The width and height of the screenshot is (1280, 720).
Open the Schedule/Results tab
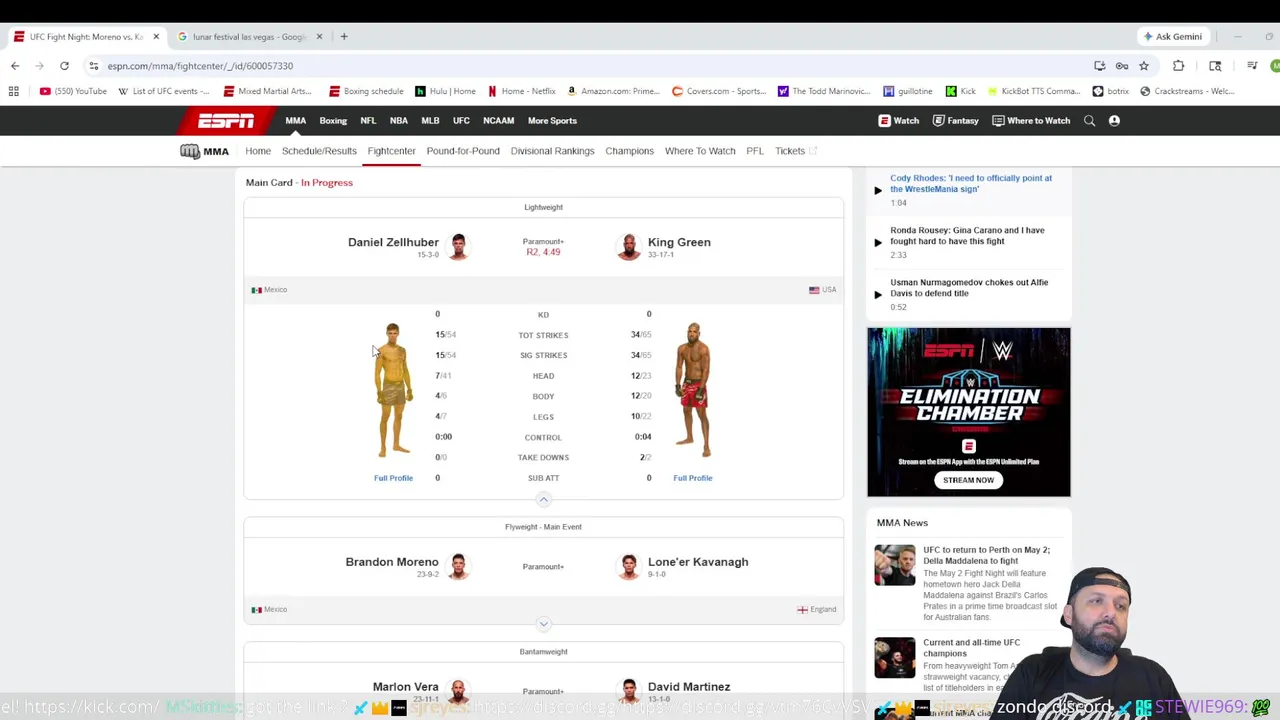[x=319, y=151]
